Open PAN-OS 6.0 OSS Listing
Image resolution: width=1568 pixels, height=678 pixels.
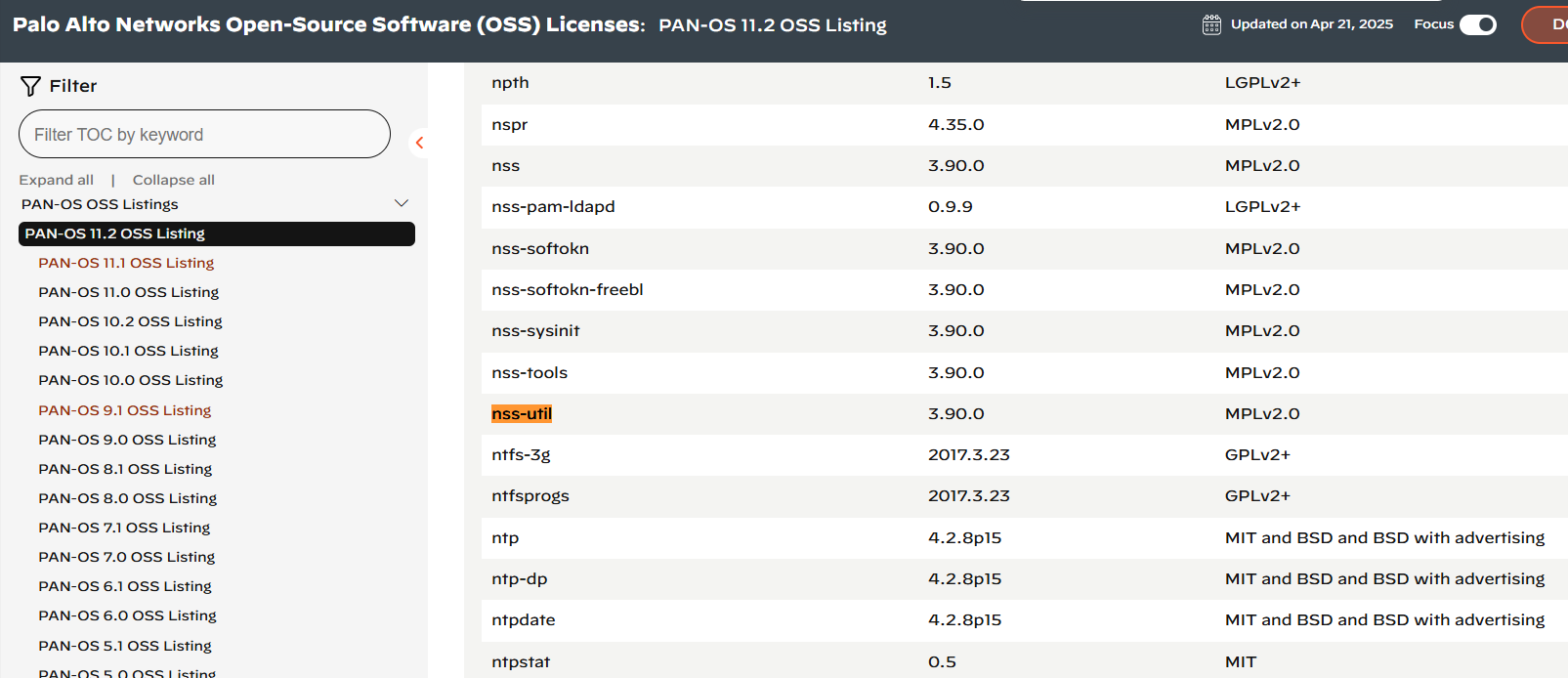click(x=127, y=615)
